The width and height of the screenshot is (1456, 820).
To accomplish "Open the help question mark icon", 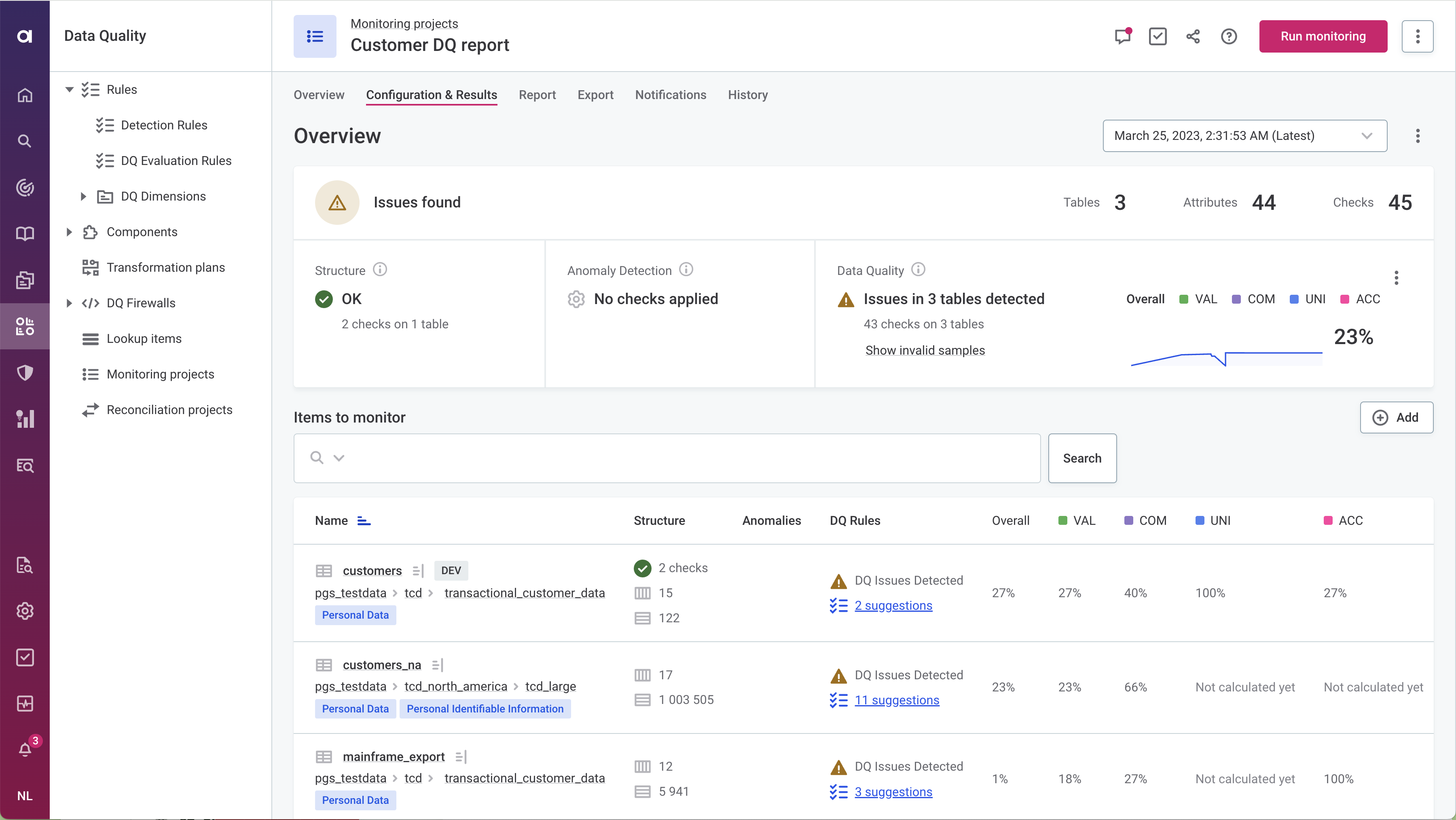I will pyautogui.click(x=1228, y=37).
